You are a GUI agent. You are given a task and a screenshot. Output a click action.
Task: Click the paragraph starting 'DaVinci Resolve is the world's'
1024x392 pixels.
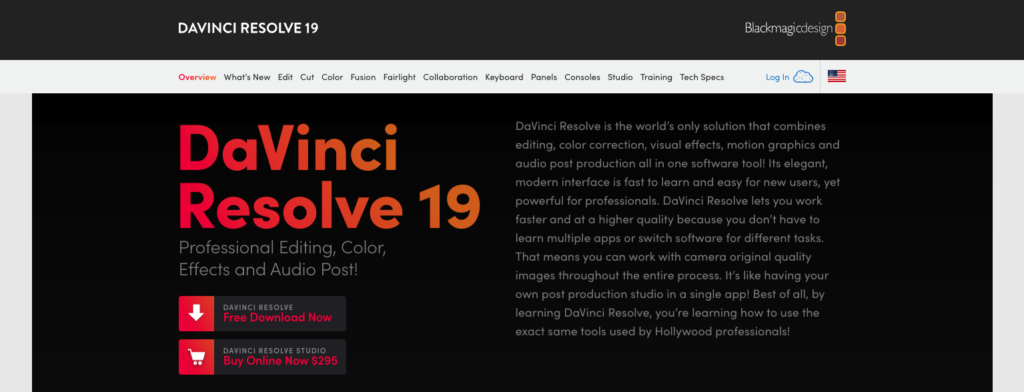pos(678,229)
